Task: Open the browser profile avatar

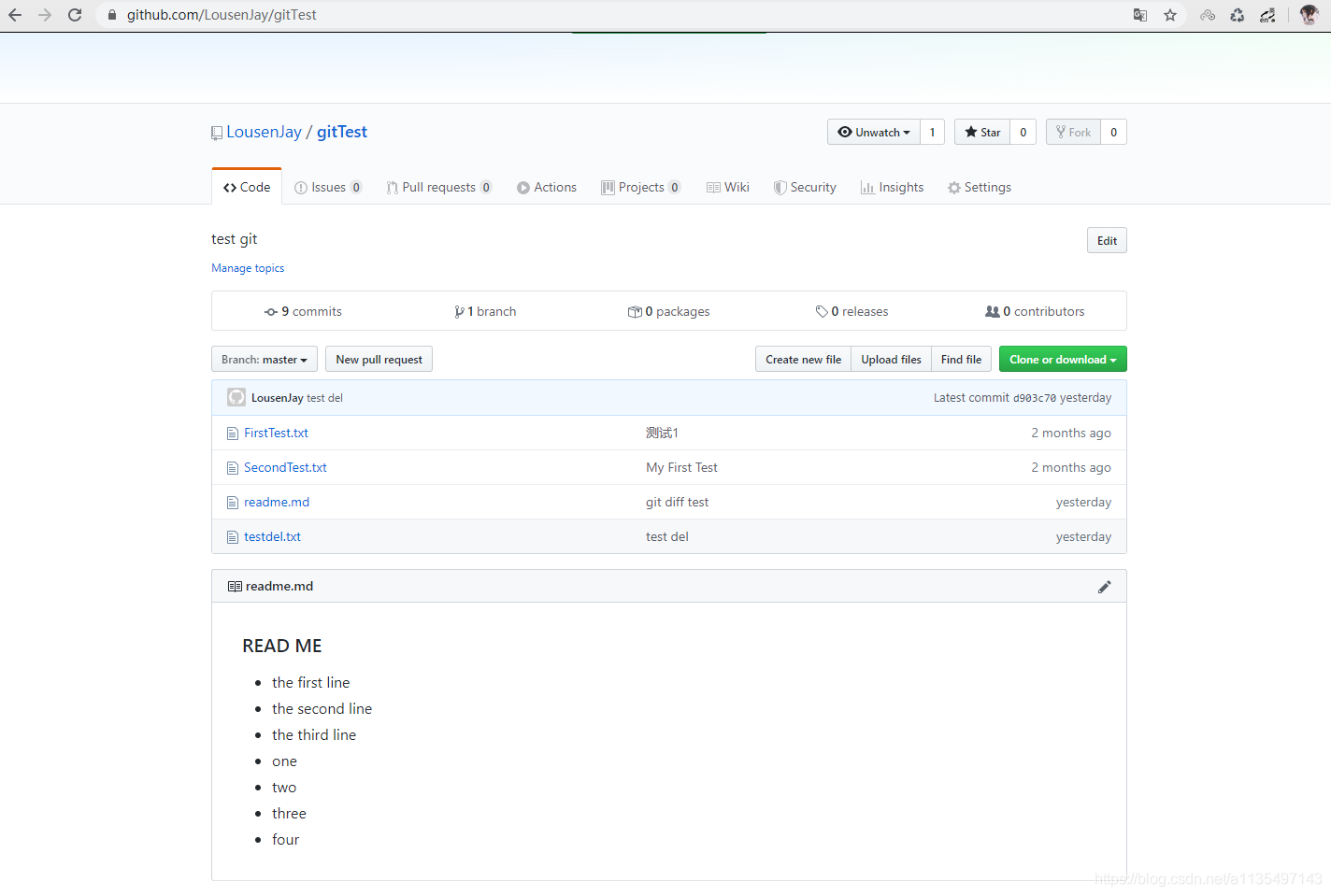Action: [x=1309, y=15]
